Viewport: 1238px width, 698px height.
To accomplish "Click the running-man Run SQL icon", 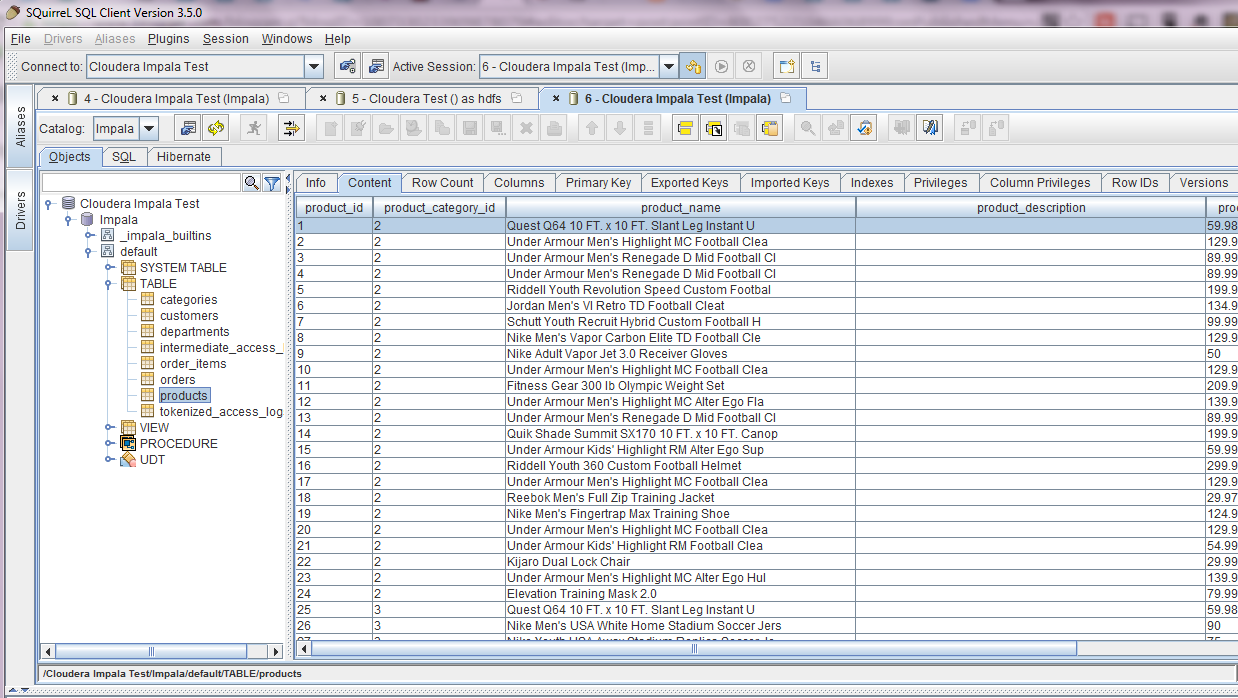I will [254, 128].
